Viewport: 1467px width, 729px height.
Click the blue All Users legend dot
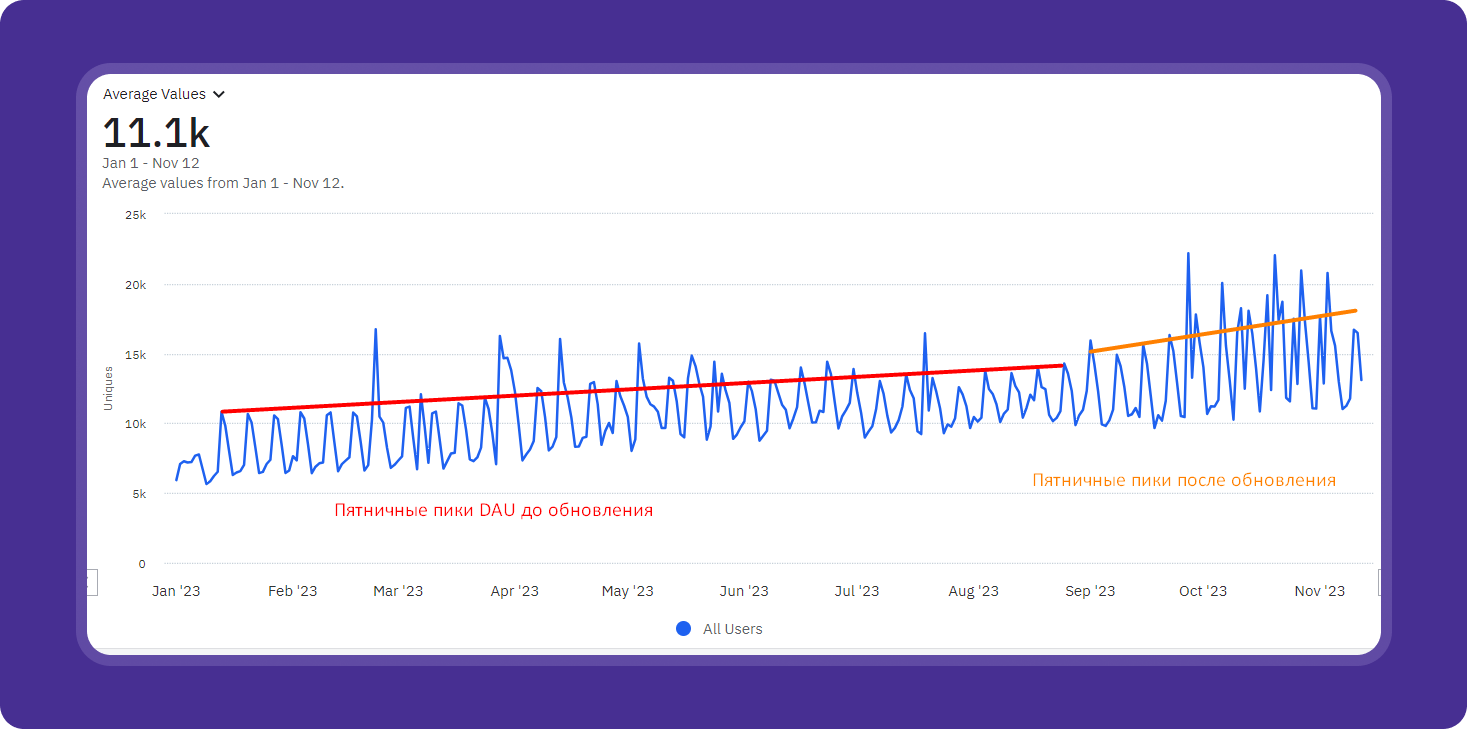point(684,629)
